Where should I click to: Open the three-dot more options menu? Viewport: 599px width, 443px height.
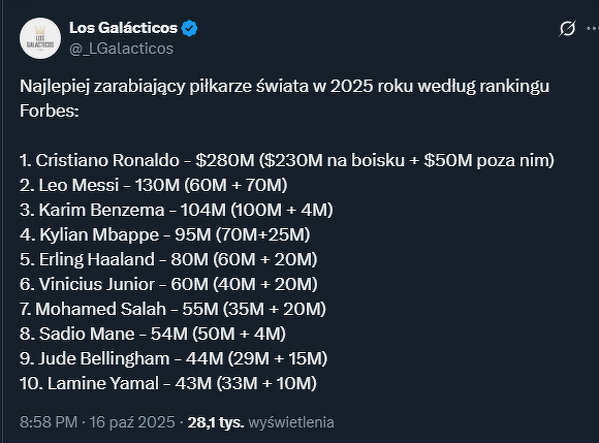point(593,28)
